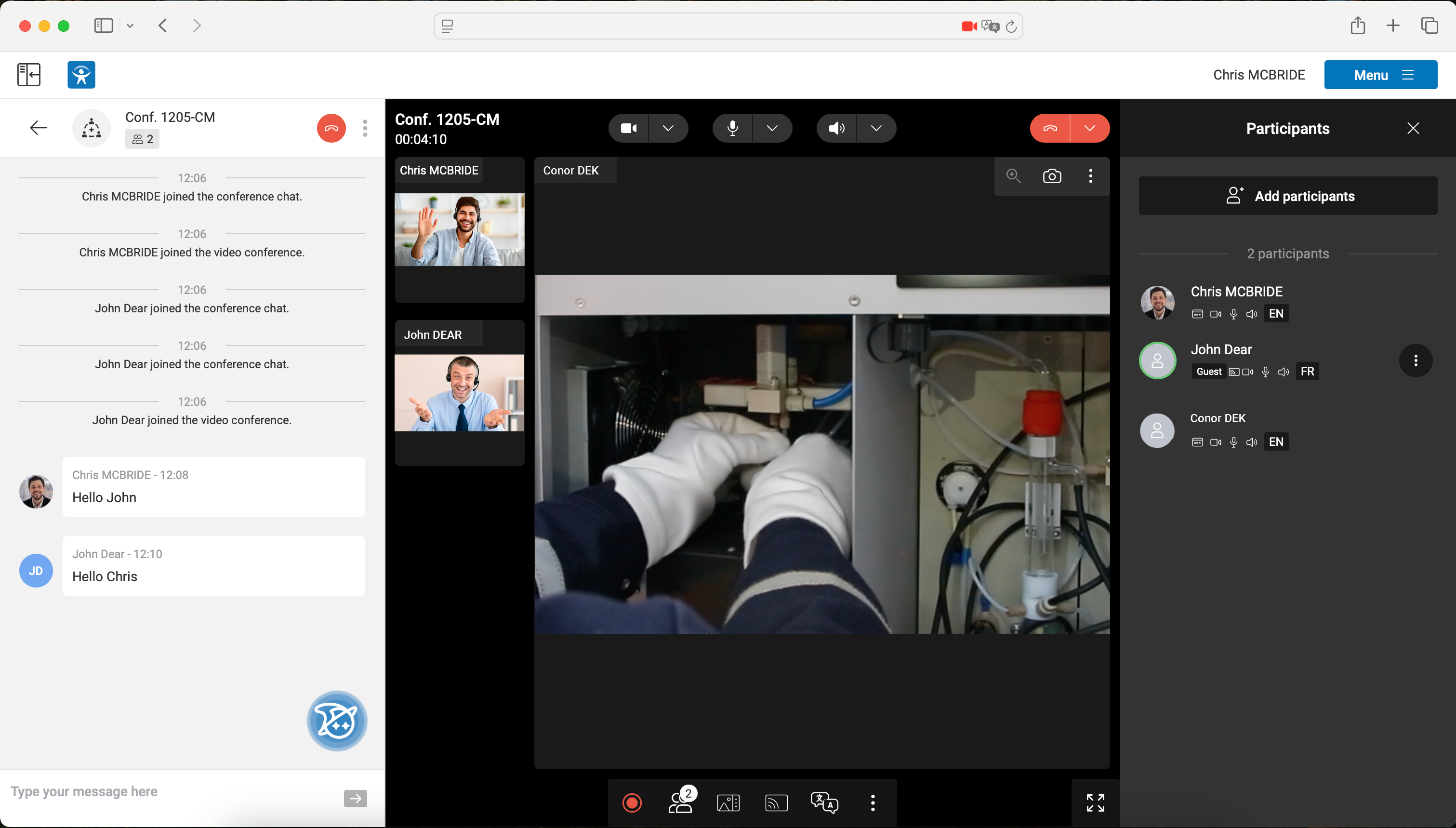1456x828 pixels.
Task: Zoom into Conor DEK video
Action: (1013, 176)
